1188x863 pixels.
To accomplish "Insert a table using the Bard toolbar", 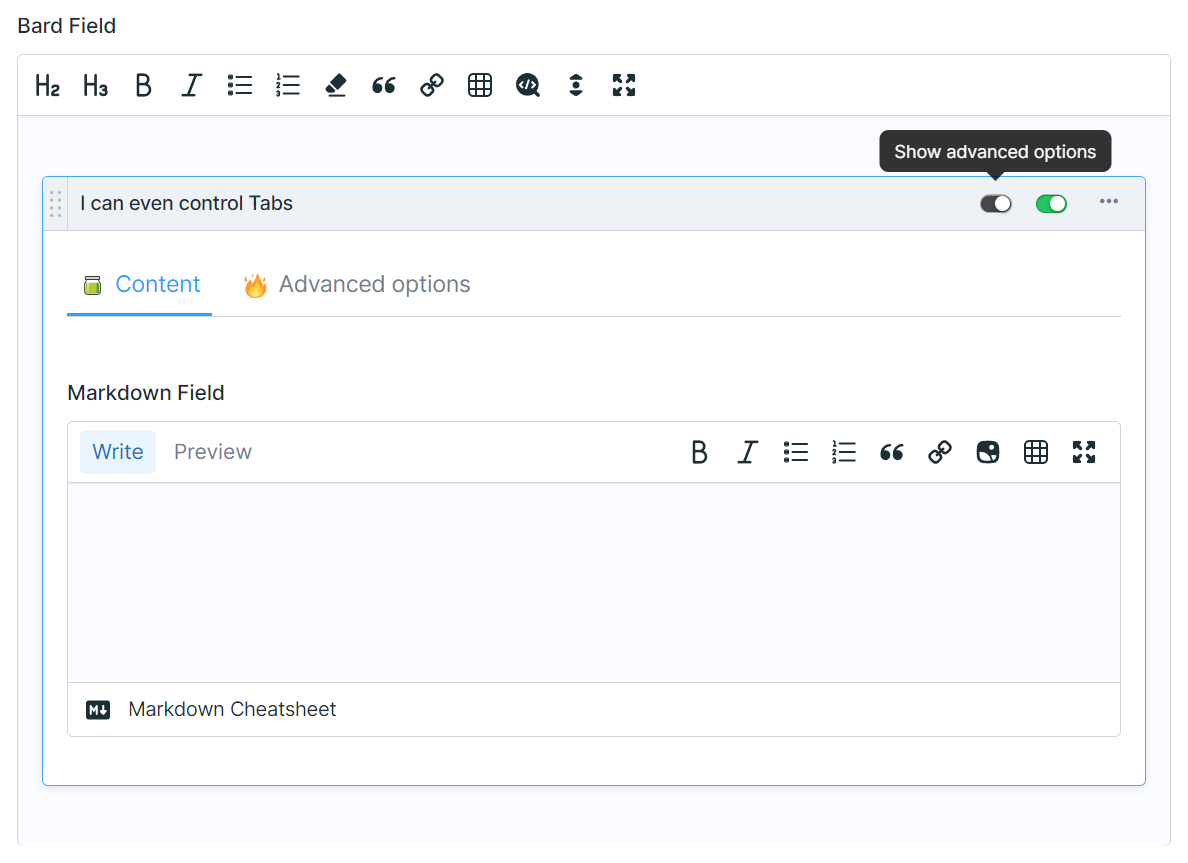I will click(479, 85).
